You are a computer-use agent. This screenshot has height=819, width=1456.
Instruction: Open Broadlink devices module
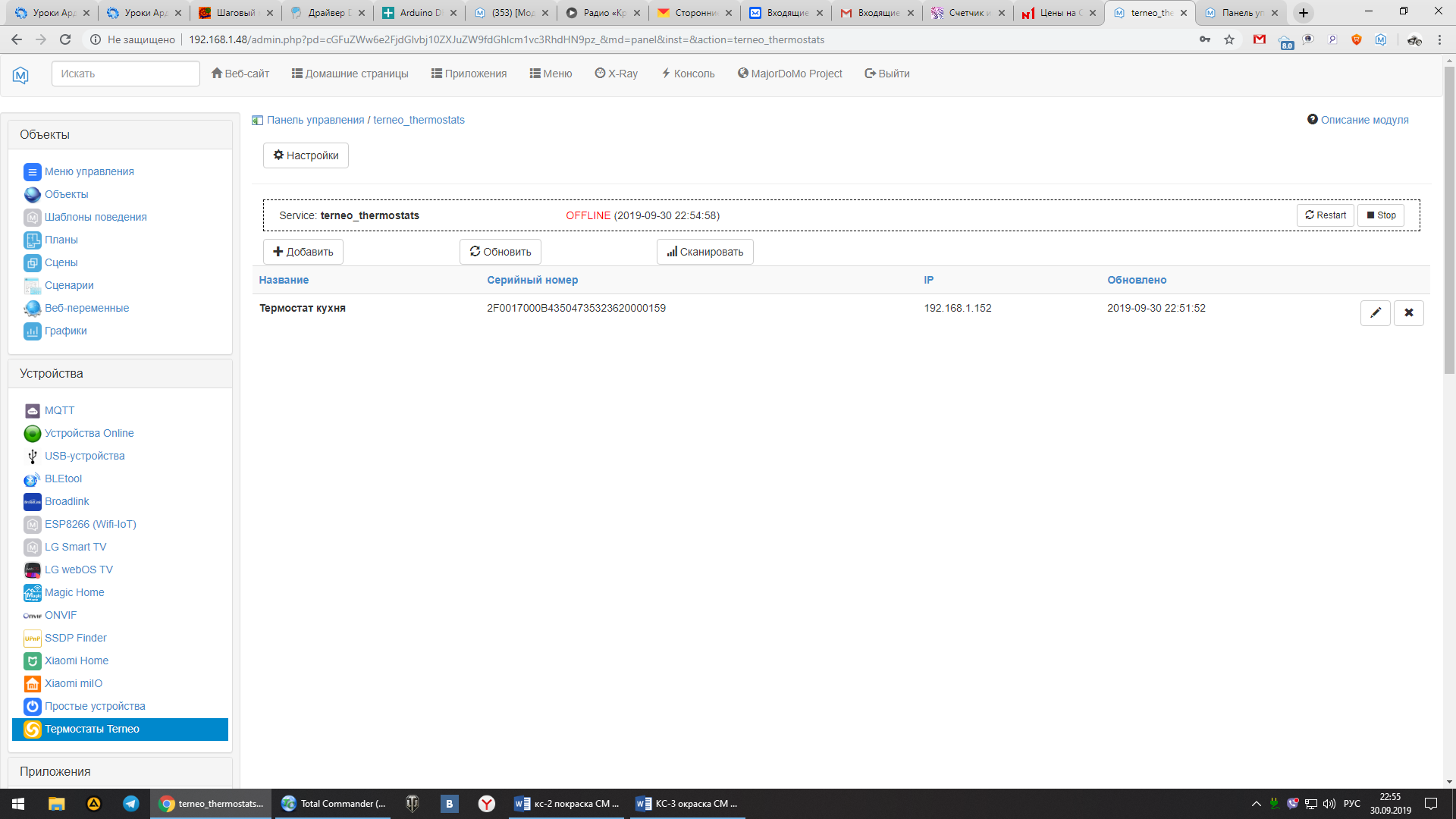tap(67, 501)
